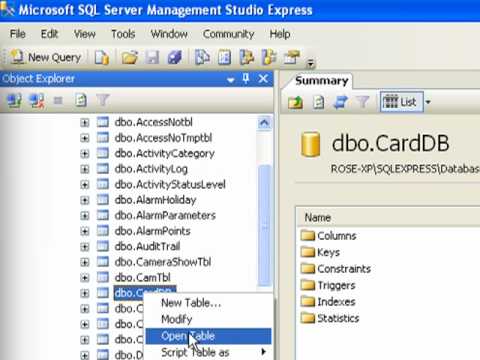Open the Window menu
This screenshot has height=360, width=480.
click(169, 34)
